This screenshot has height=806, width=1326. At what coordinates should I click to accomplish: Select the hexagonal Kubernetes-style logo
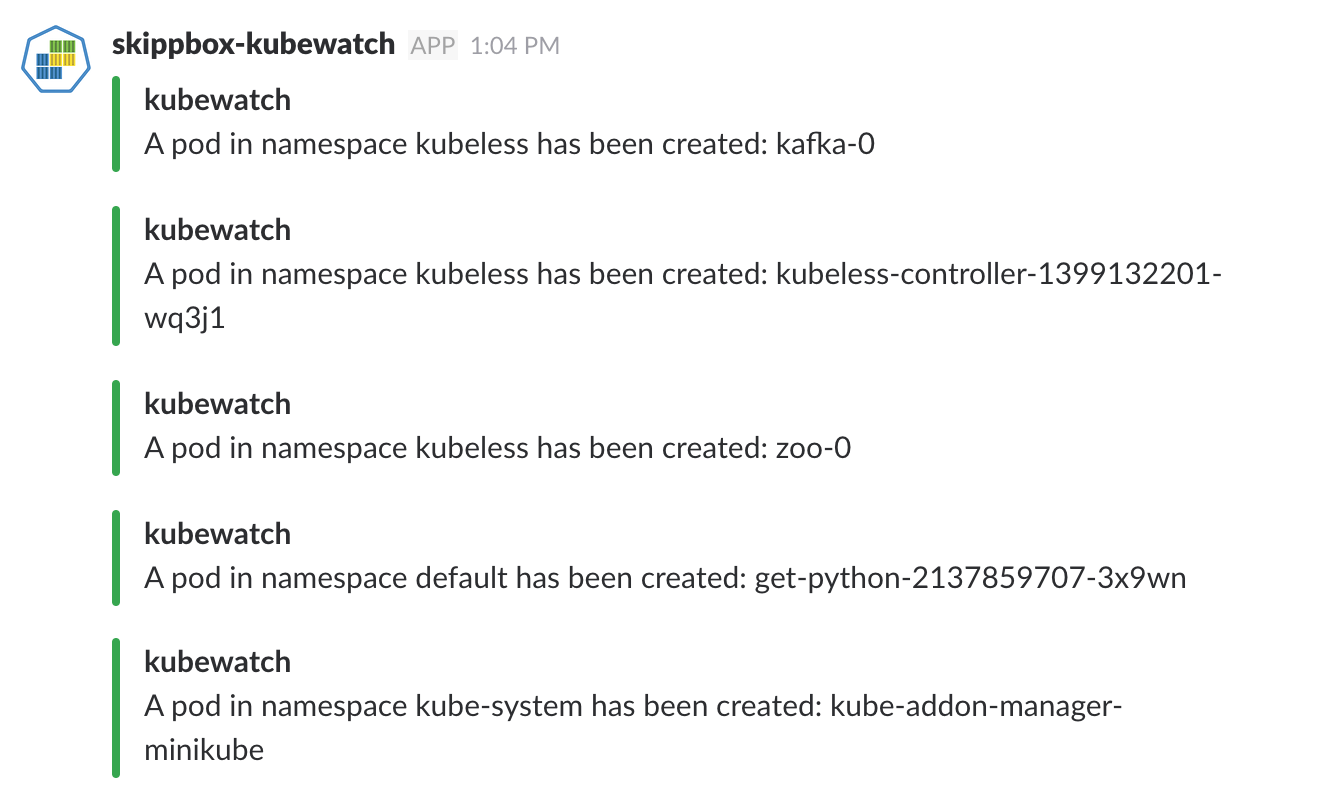tap(55, 59)
